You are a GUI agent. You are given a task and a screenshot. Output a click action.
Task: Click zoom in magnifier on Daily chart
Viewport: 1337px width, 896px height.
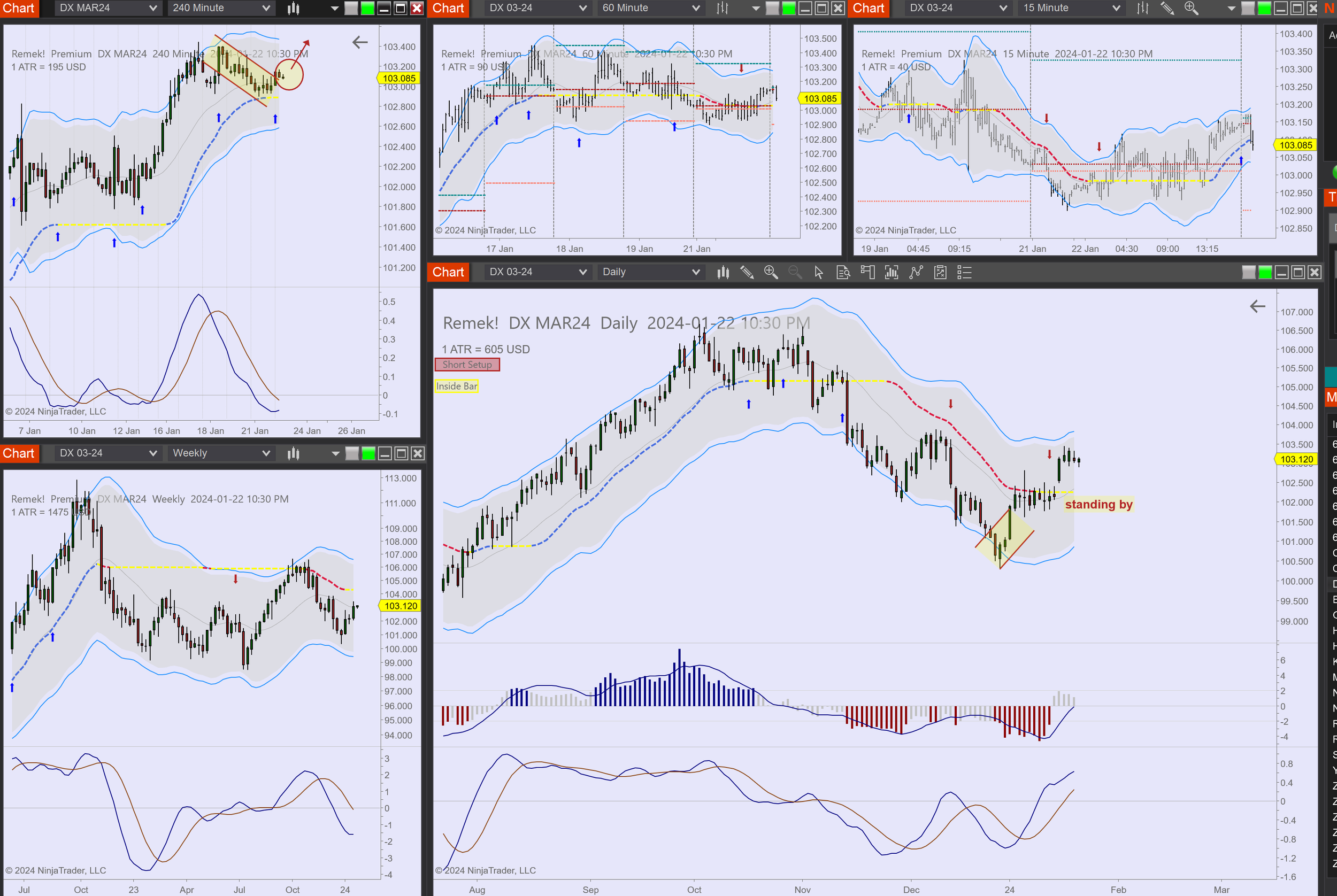771,272
